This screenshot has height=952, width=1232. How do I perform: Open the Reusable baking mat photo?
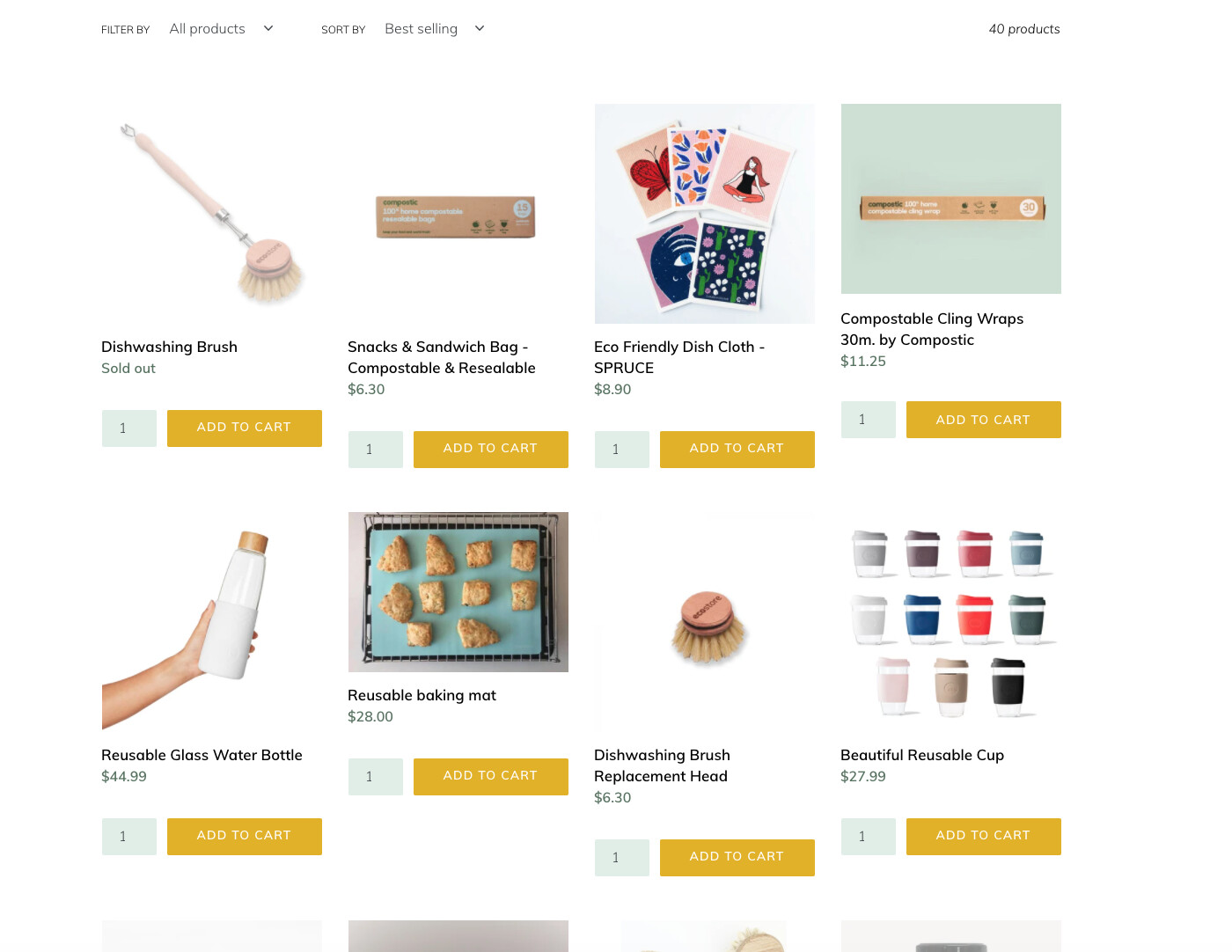click(x=458, y=592)
